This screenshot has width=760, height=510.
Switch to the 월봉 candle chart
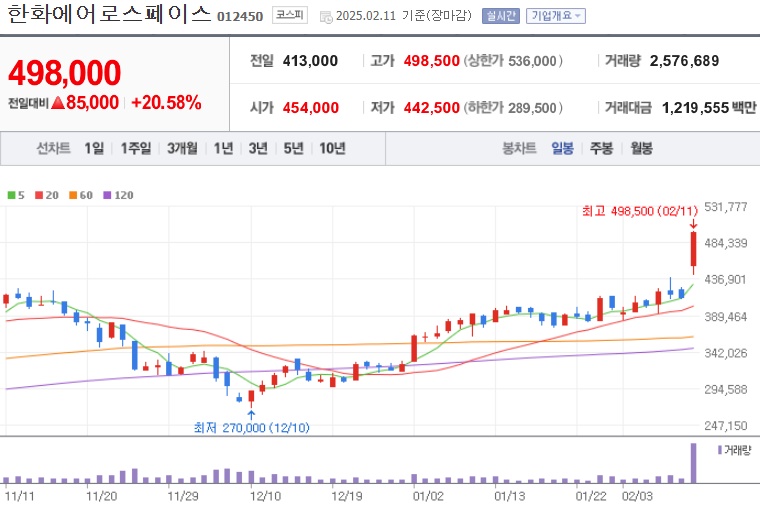click(x=641, y=148)
